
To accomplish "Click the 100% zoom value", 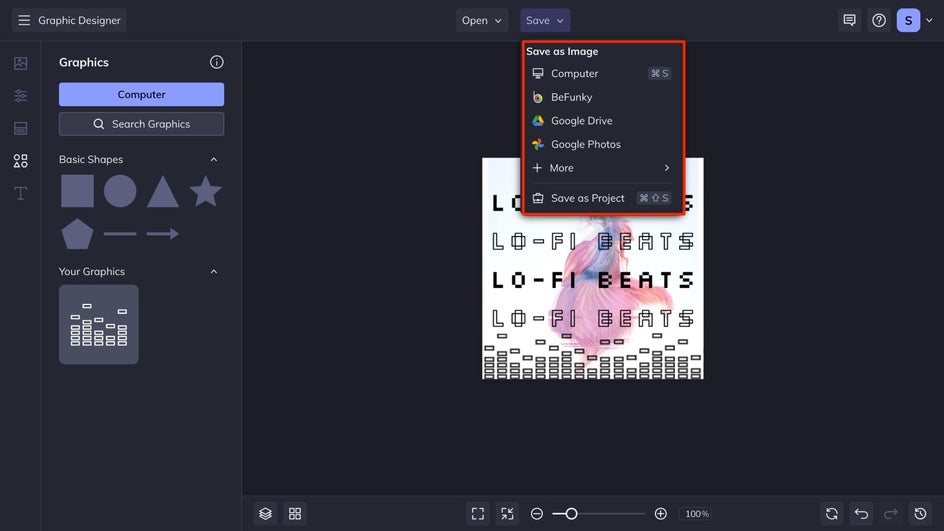I will click(x=697, y=514).
